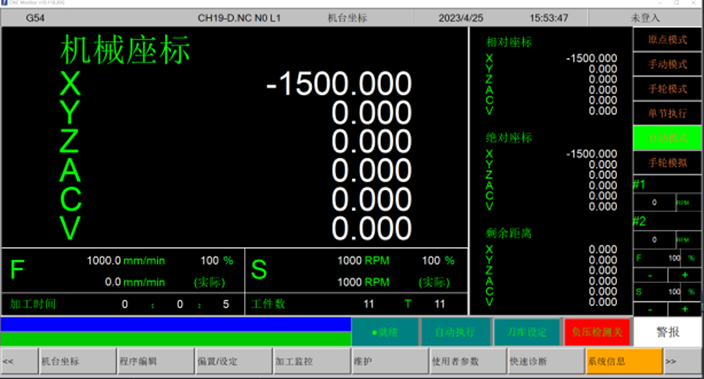Screen dimensions: 704x379
Task: Select 手动模式 manual mode
Action: point(667,65)
